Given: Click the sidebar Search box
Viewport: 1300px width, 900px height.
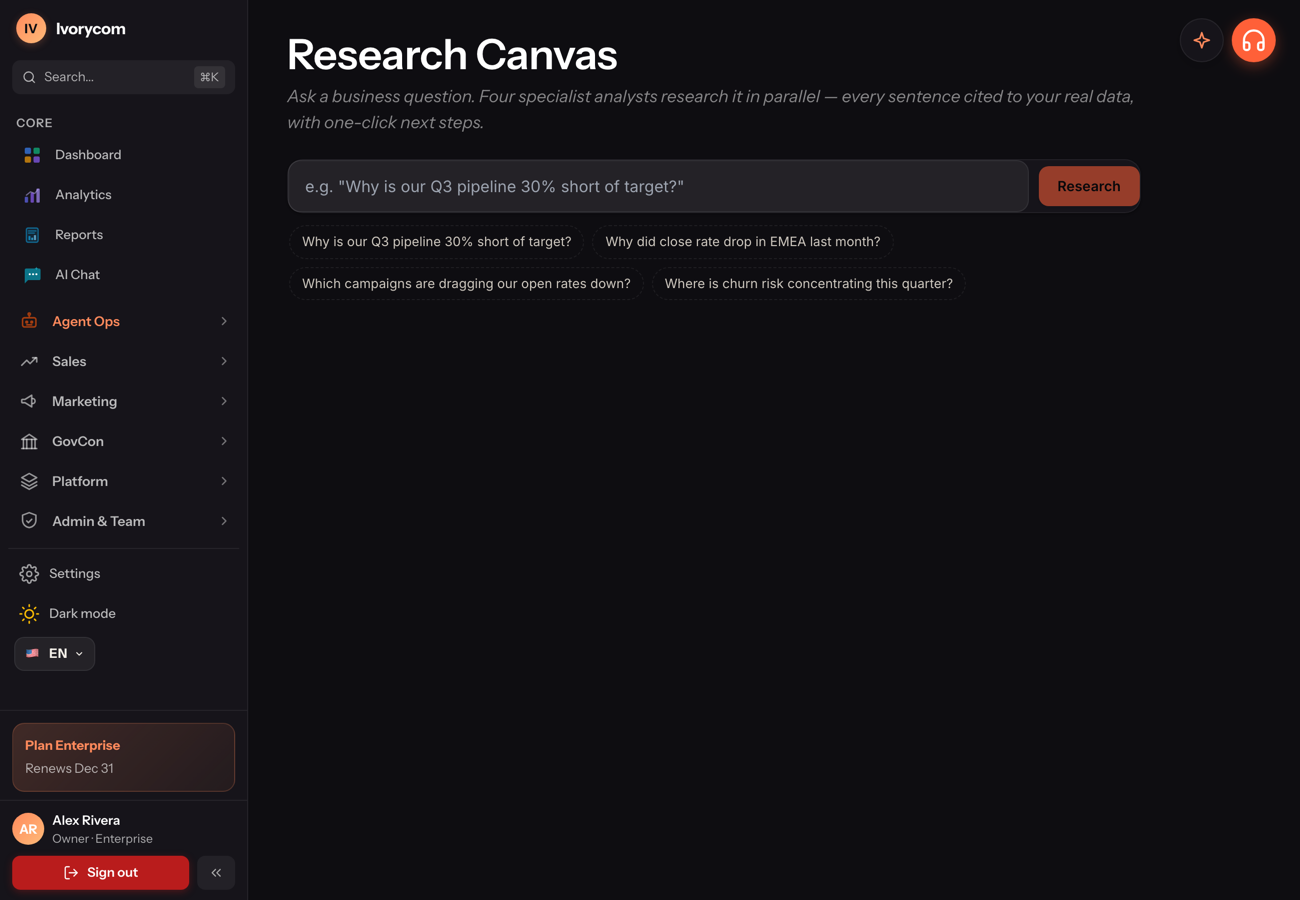Looking at the screenshot, I should tap(124, 77).
